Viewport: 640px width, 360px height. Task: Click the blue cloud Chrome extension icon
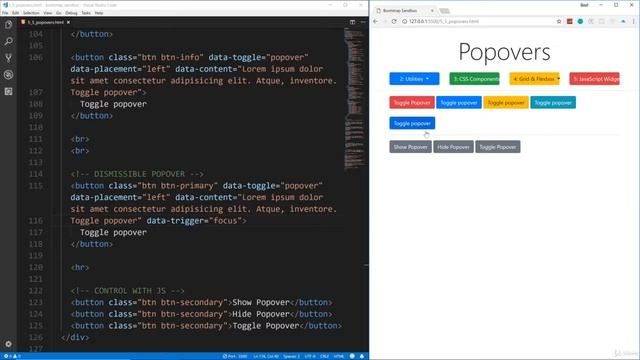click(x=623, y=21)
